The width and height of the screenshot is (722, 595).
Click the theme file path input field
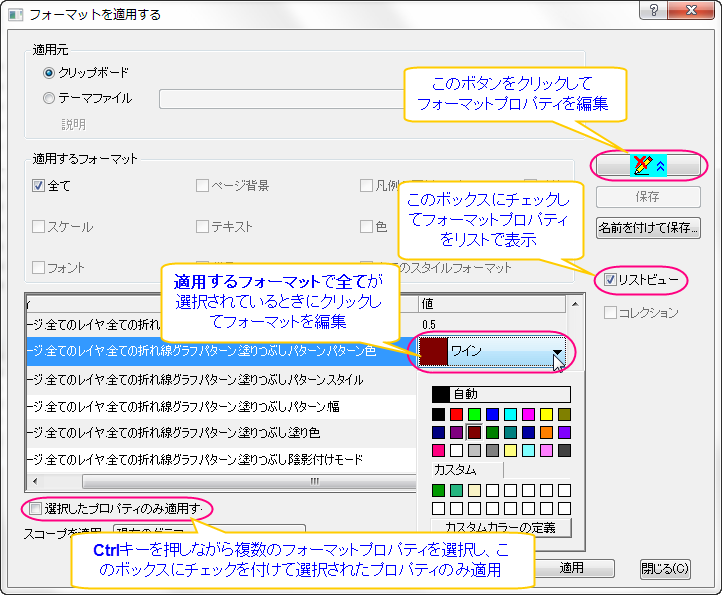(x=282, y=99)
